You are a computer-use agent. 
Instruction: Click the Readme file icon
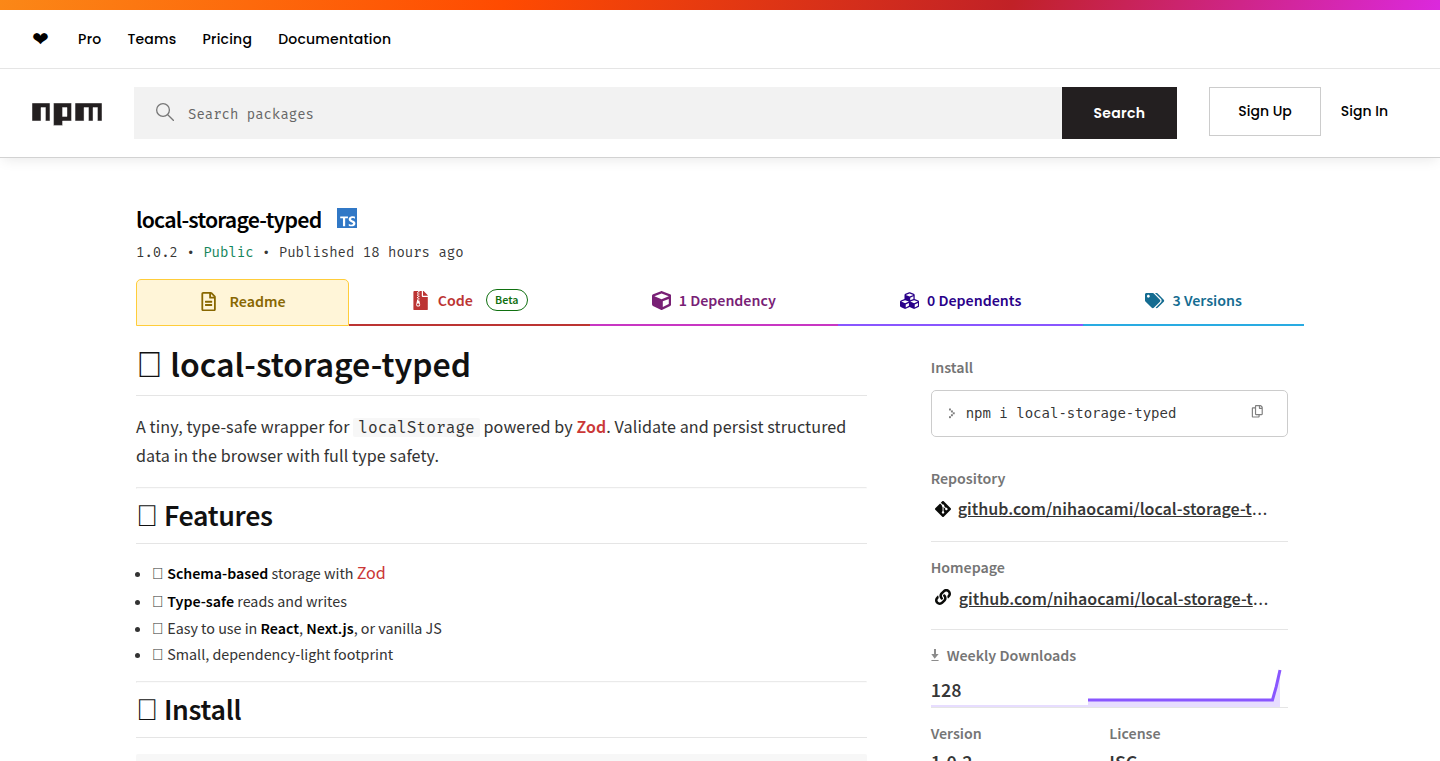pos(208,301)
